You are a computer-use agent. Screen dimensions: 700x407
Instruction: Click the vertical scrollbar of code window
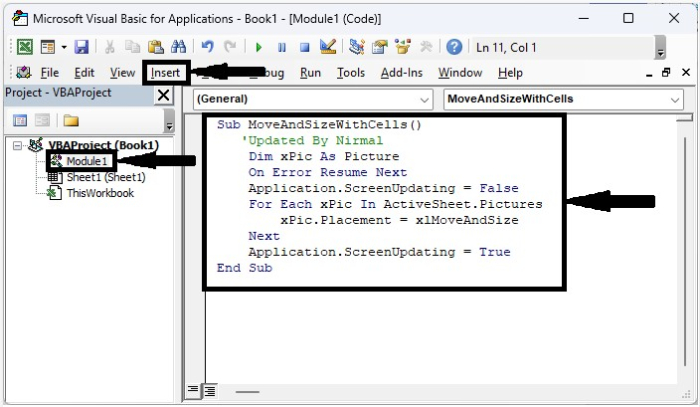[684, 252]
